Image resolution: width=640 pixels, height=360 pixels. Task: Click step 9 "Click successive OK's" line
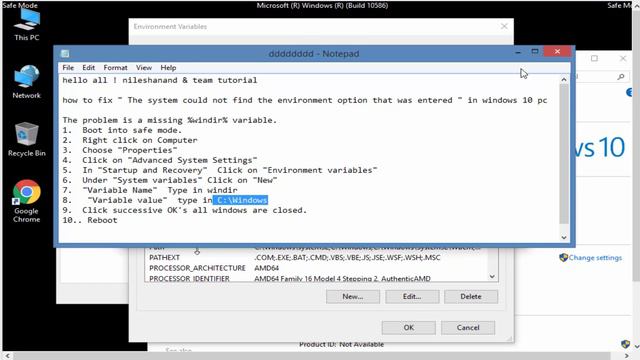coord(184,210)
